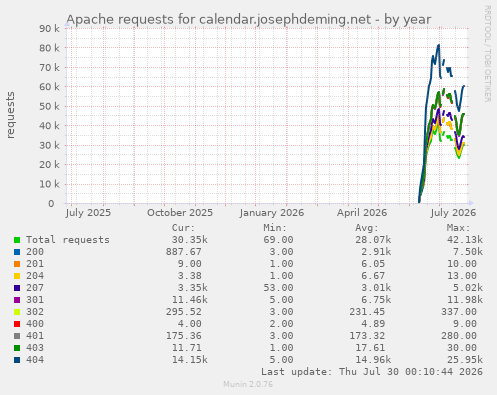Click the 207 min value 53.00
The height and width of the screenshot is (395, 497).
click(278, 288)
